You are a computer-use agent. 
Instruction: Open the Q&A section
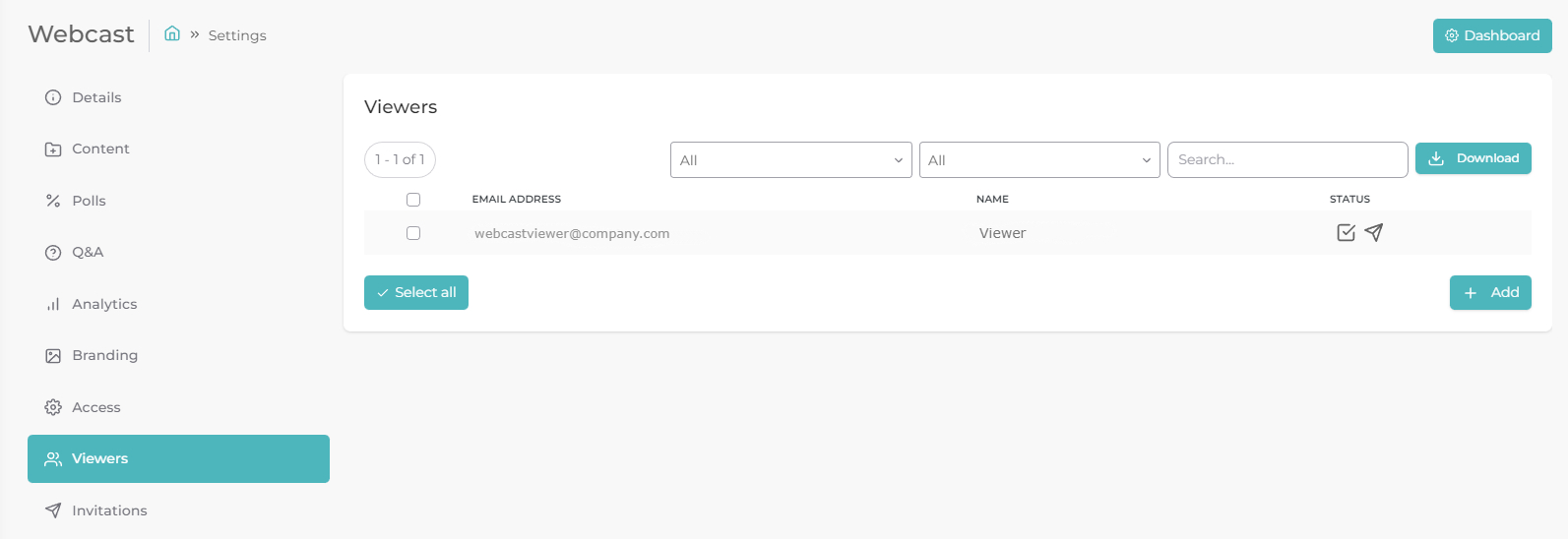(178, 252)
